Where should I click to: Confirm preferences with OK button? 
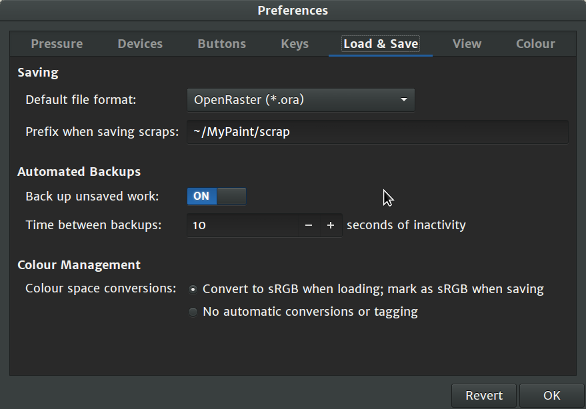click(x=552, y=396)
